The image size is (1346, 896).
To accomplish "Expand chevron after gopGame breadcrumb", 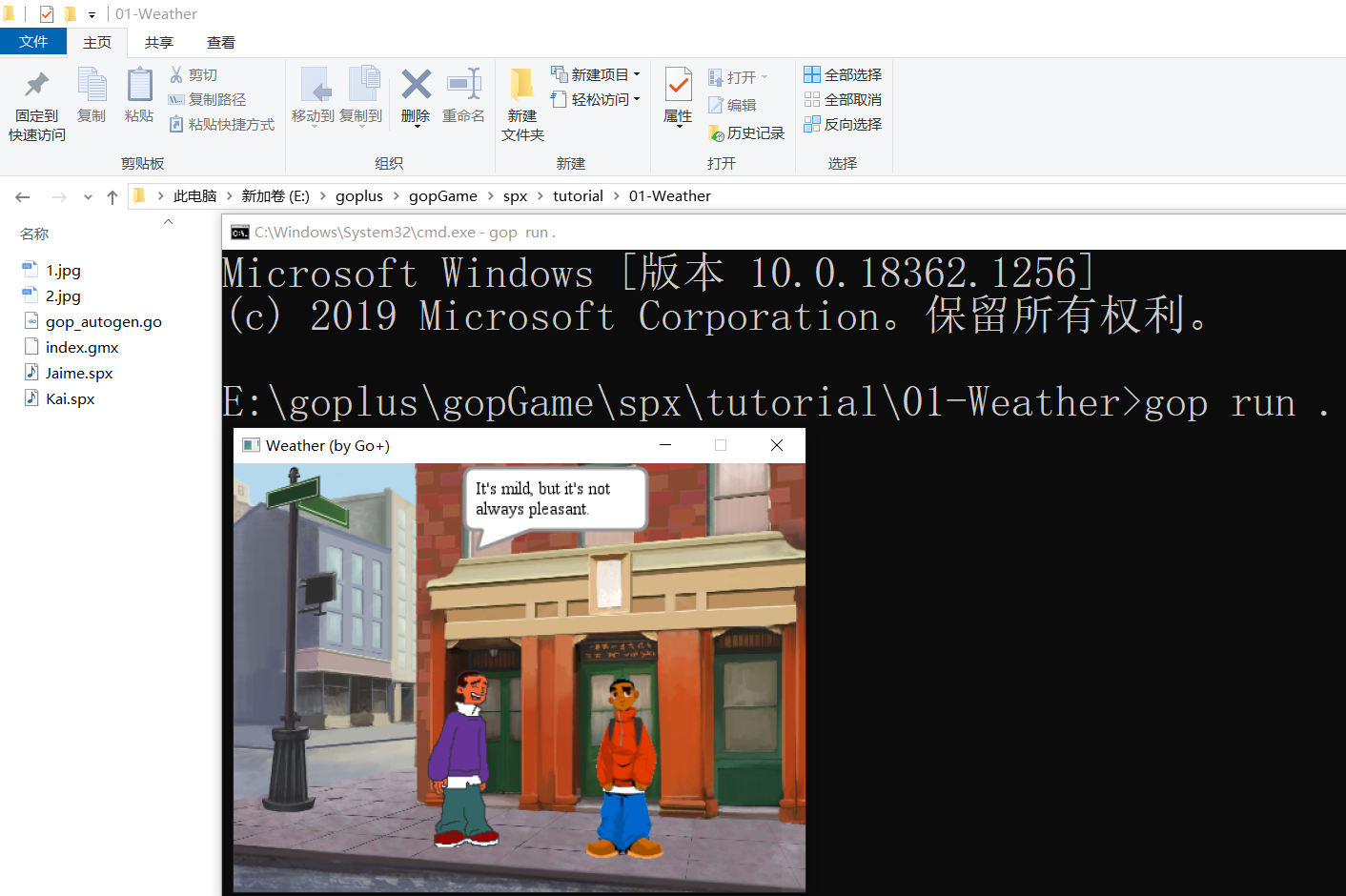I will point(491,195).
